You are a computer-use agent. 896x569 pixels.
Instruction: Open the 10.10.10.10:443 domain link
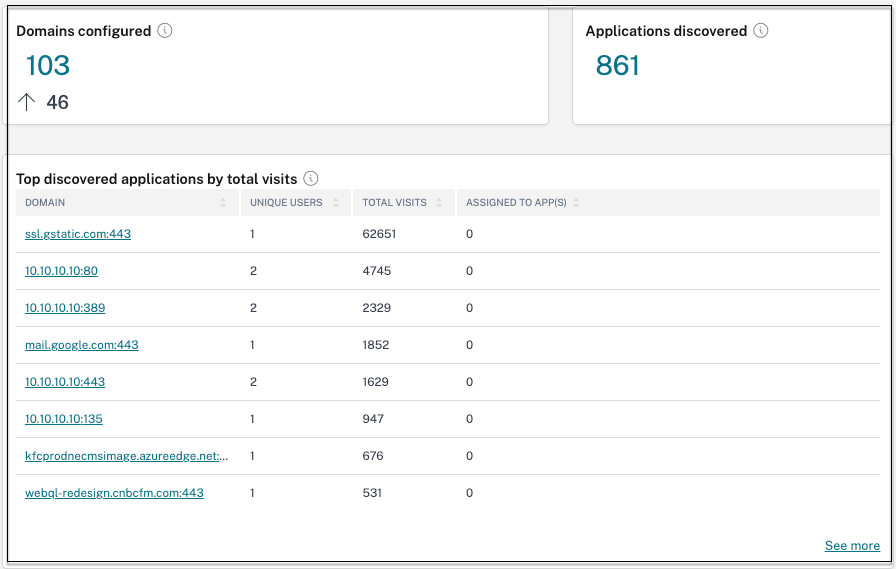(65, 382)
